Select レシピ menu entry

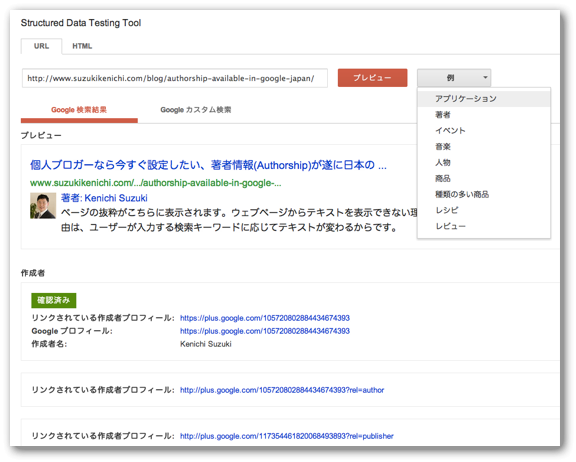483,210
